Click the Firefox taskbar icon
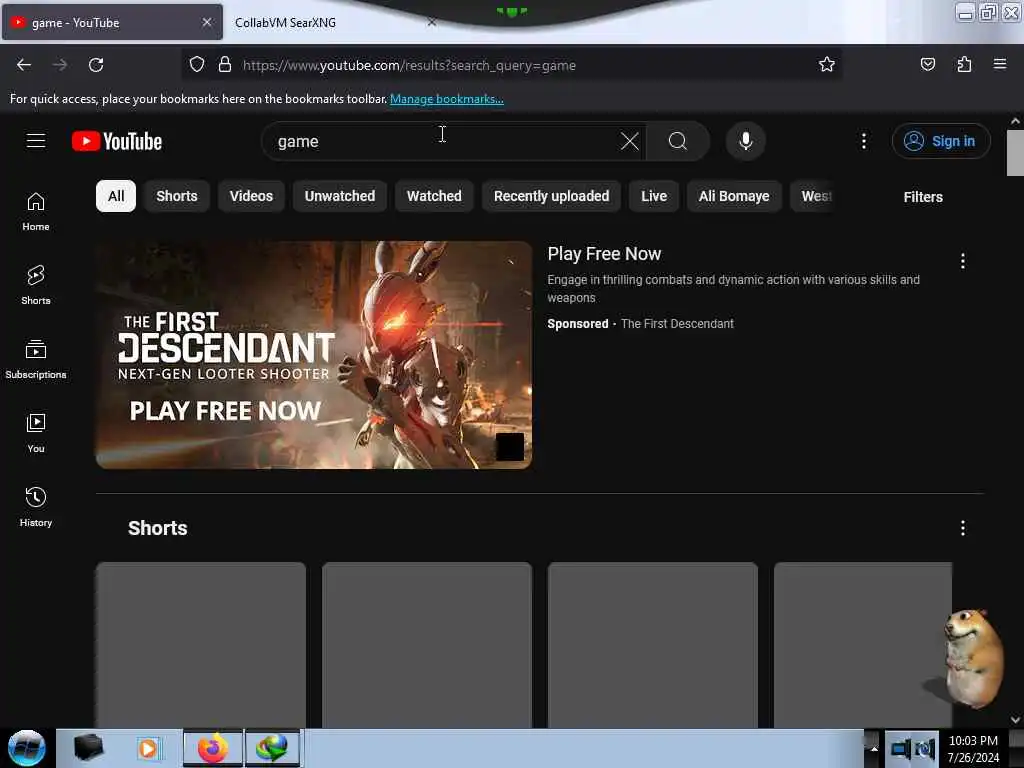Viewport: 1024px width, 768px height. [212, 748]
